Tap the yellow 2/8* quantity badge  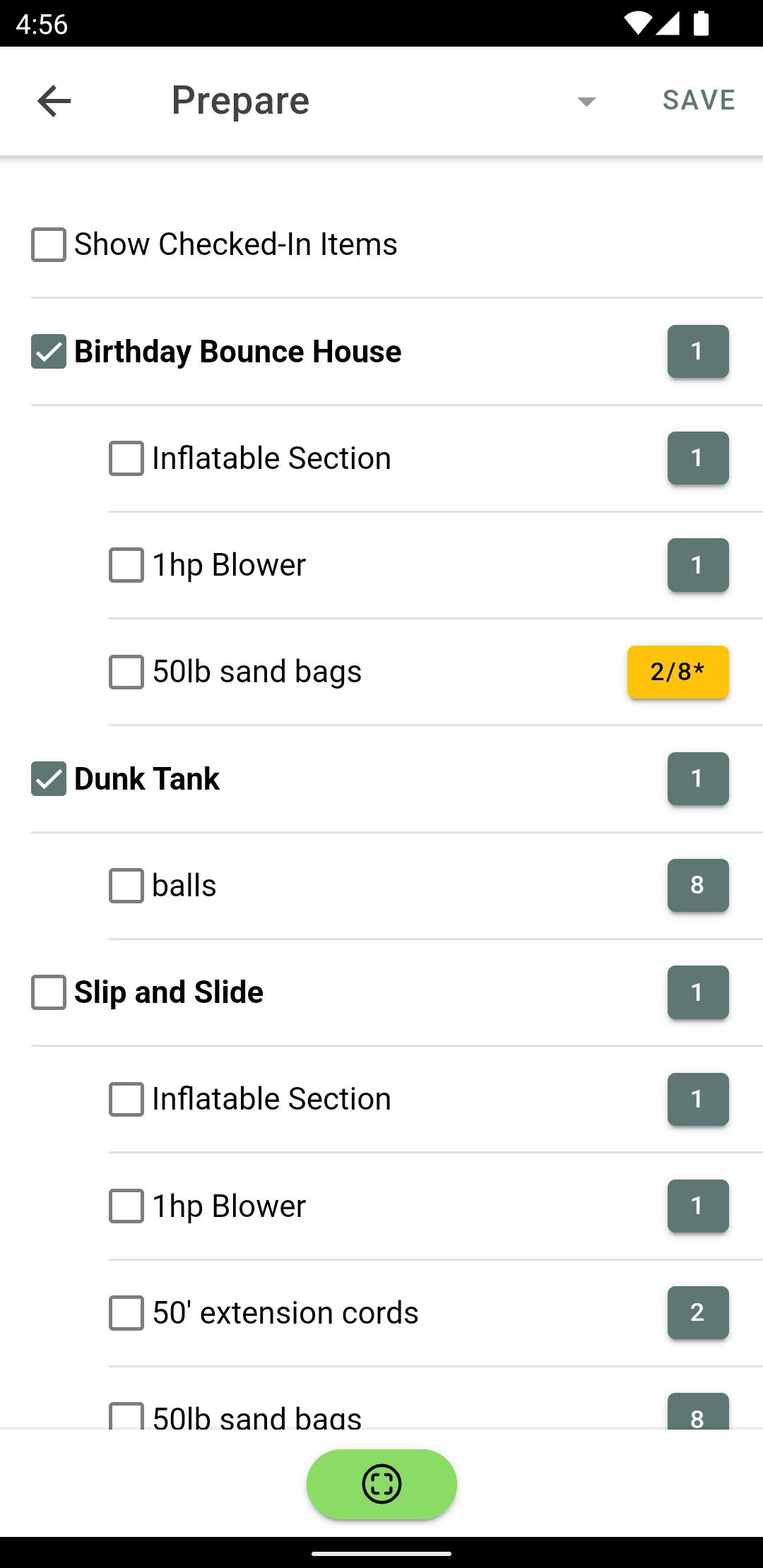tap(678, 672)
